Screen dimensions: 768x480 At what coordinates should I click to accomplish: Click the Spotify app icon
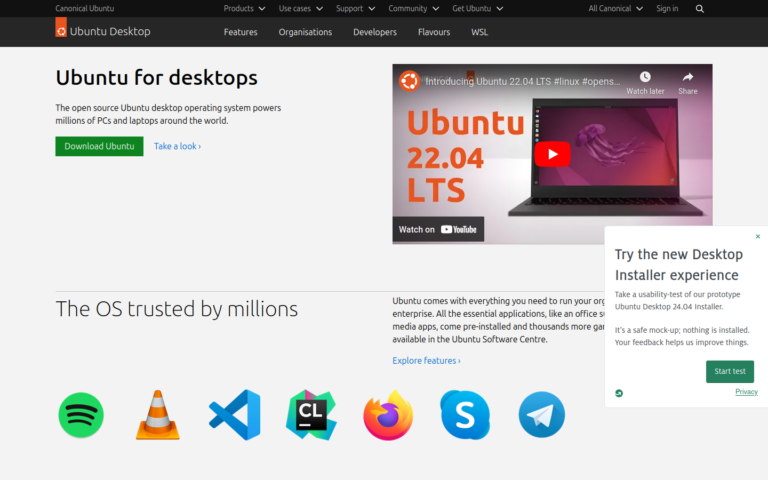[81, 415]
